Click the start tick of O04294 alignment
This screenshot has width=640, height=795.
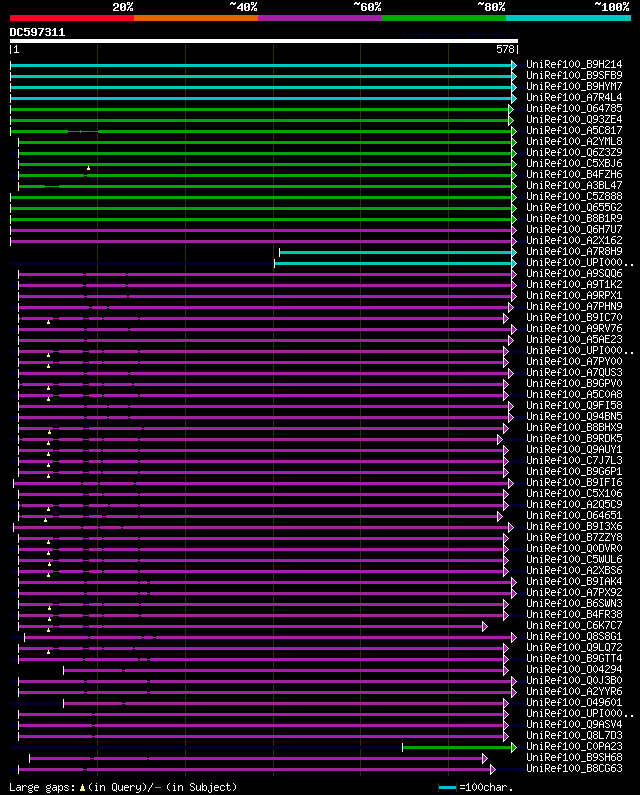click(63, 670)
